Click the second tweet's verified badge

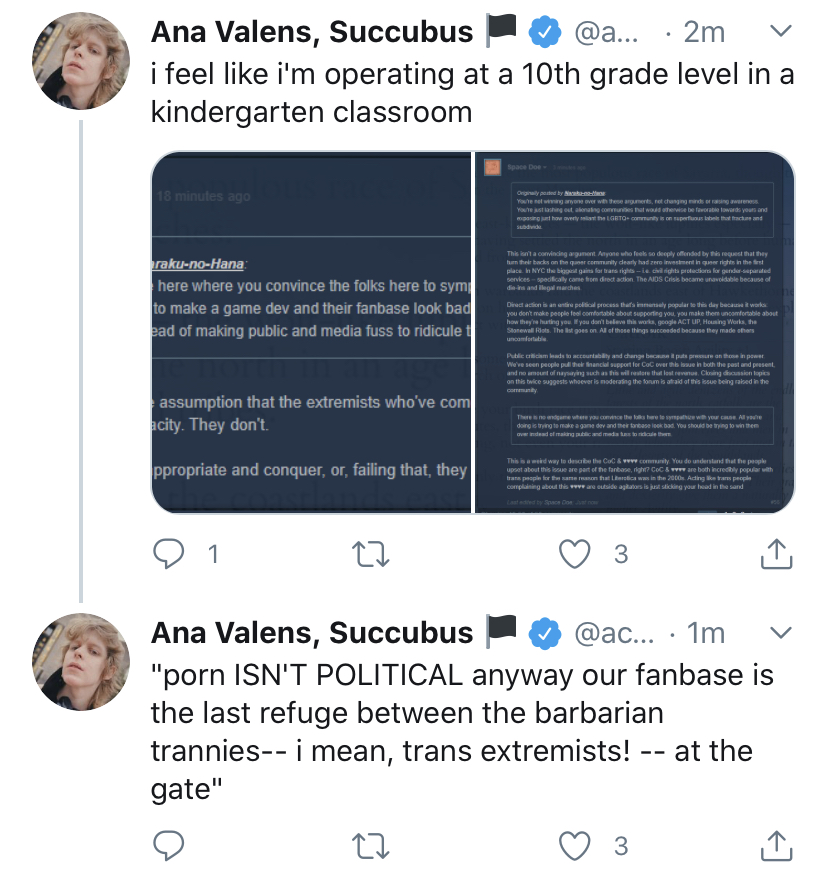click(543, 633)
